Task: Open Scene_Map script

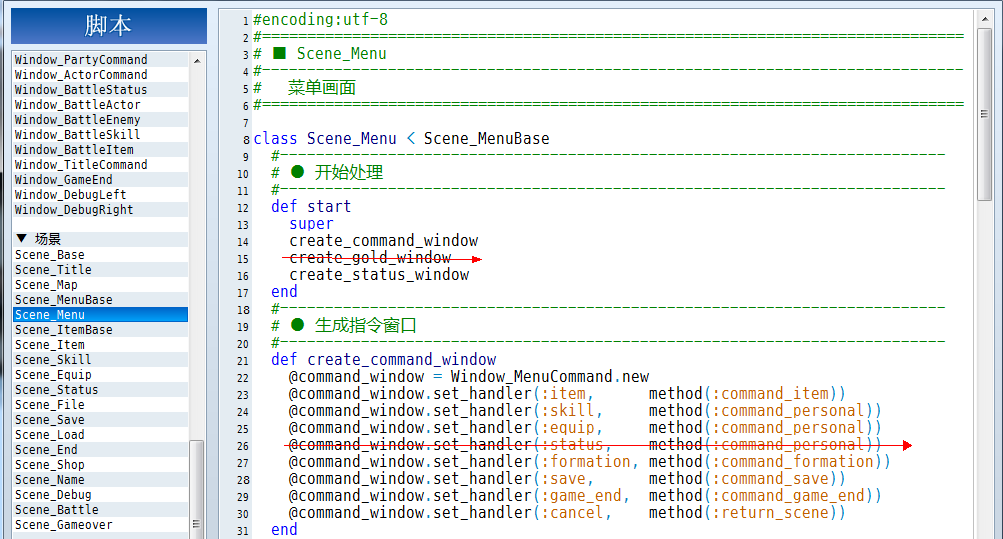Action: coord(100,285)
